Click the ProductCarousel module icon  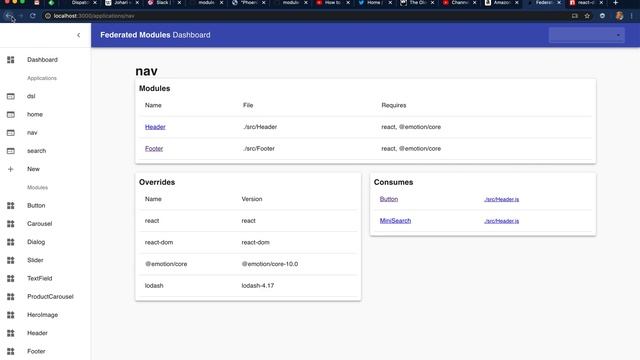tap(11, 297)
